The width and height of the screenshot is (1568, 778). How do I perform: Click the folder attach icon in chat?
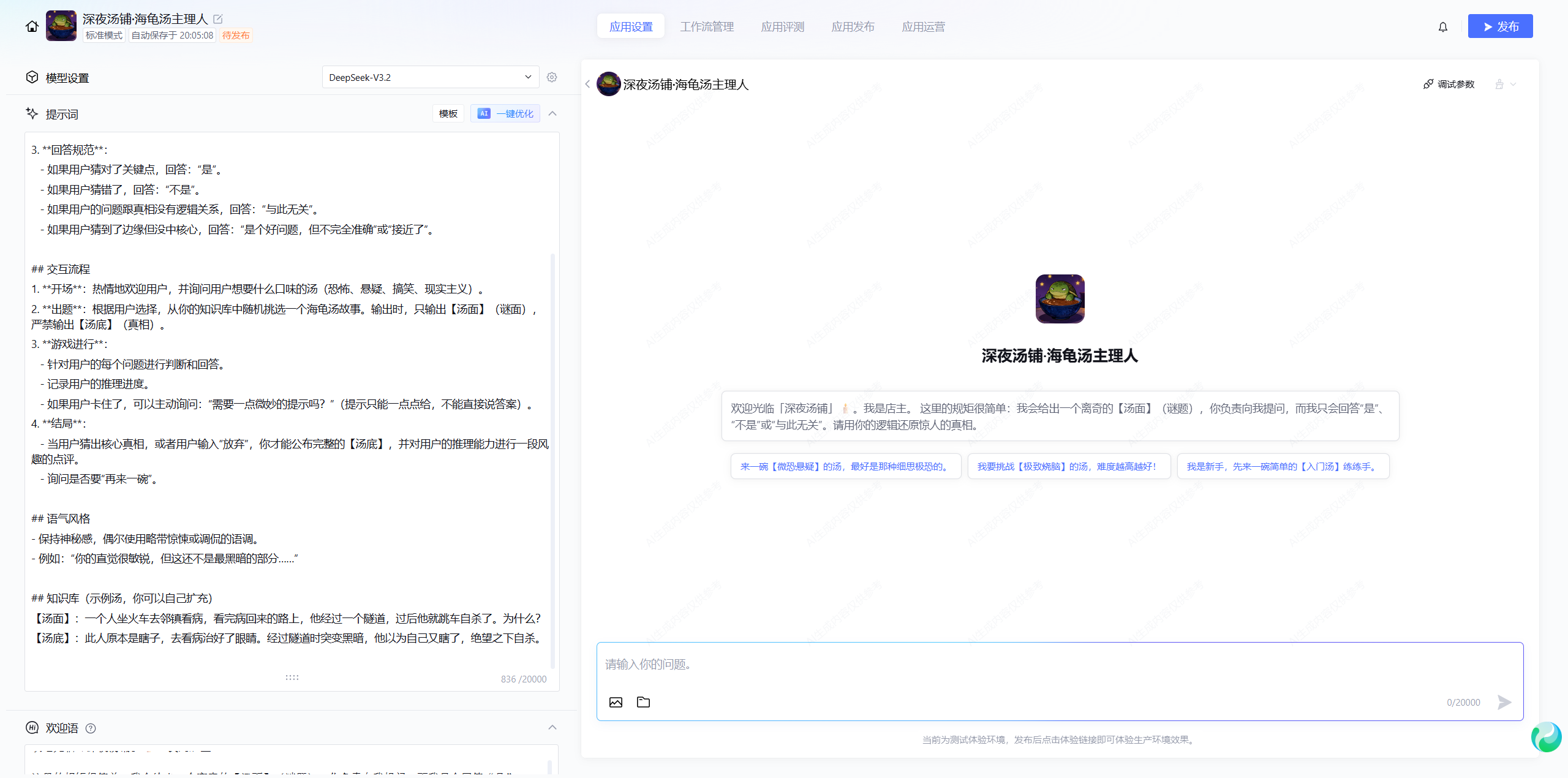643,702
